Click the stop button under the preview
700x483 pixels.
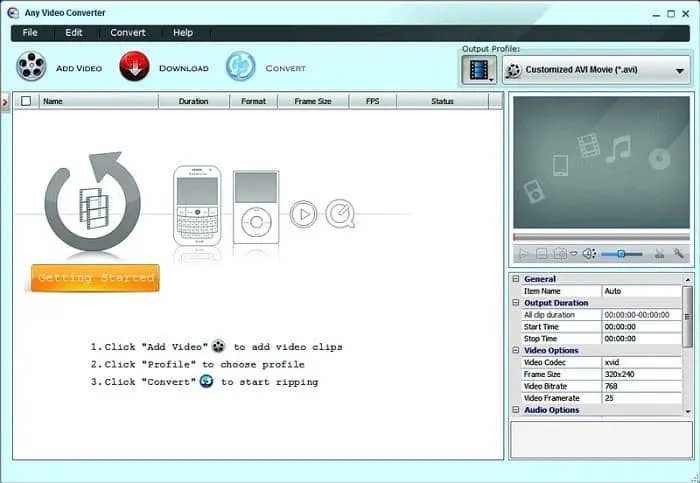tap(541, 255)
